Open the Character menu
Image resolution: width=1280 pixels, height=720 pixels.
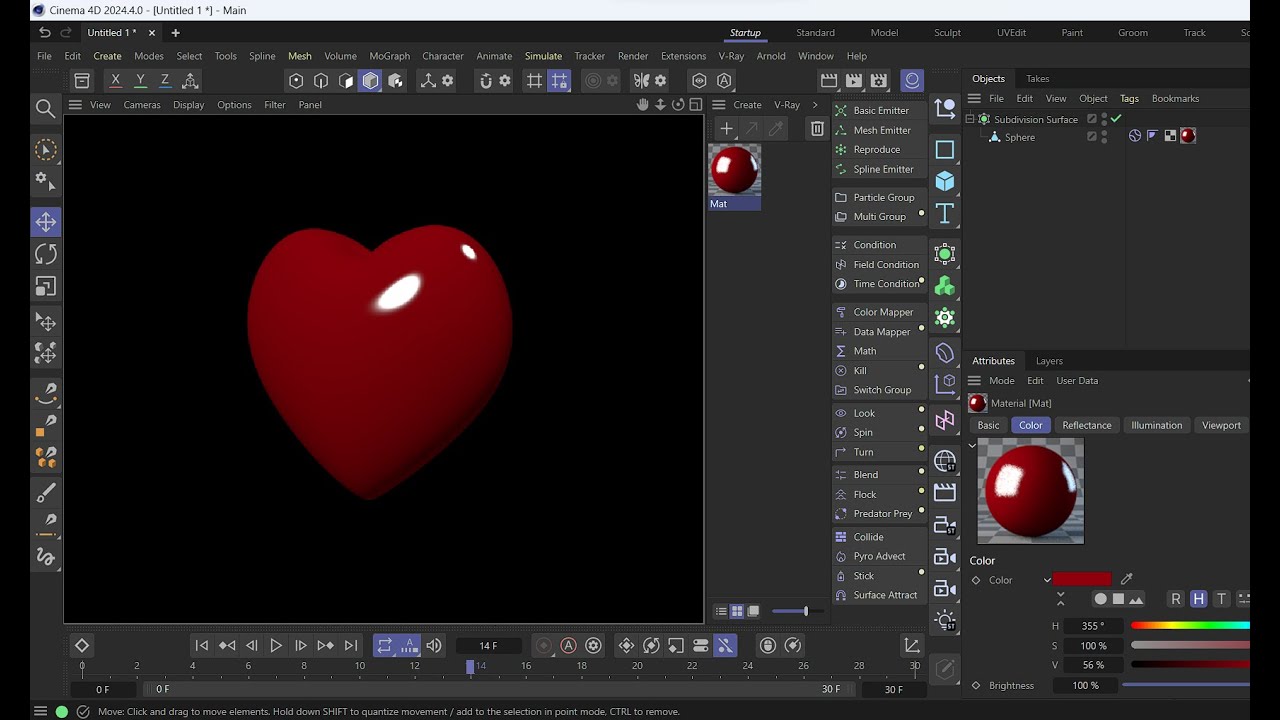(x=443, y=56)
